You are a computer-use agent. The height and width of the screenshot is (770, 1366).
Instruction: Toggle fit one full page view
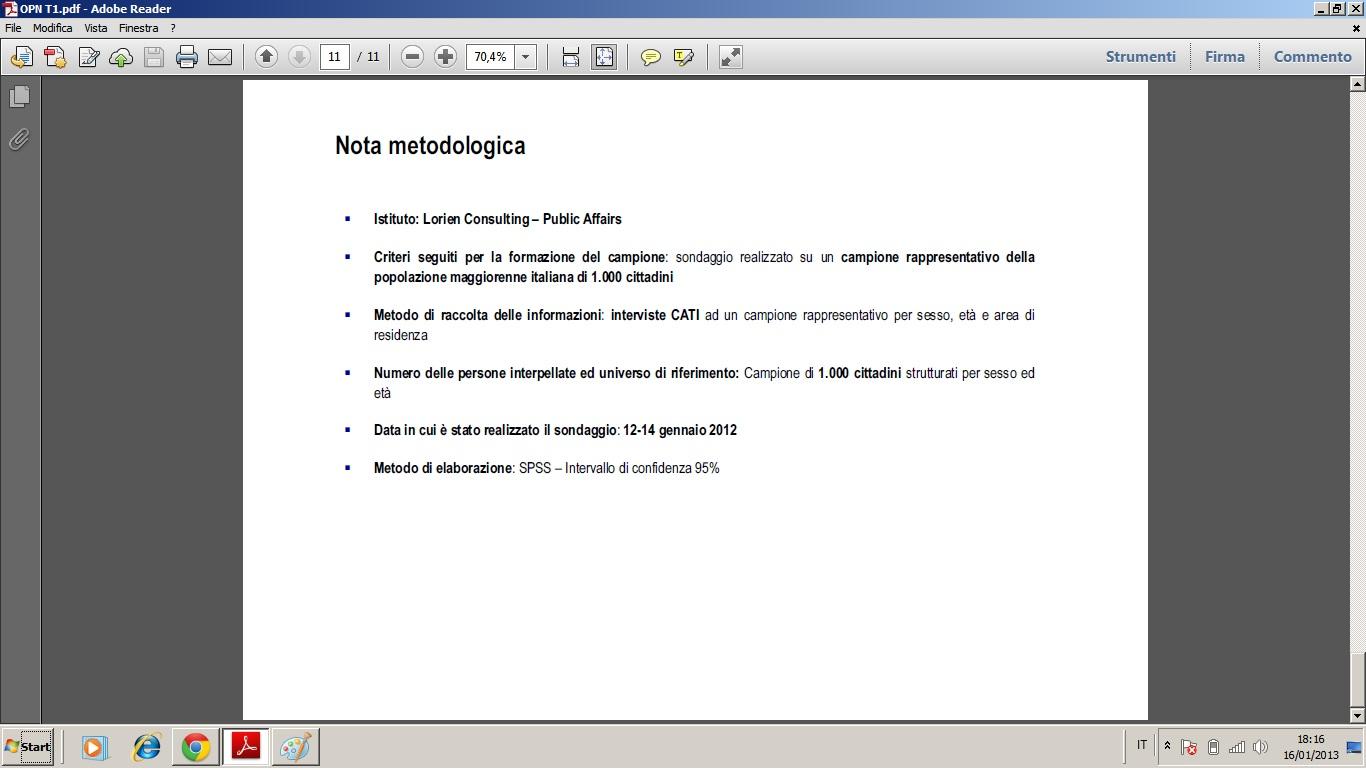[x=604, y=57]
